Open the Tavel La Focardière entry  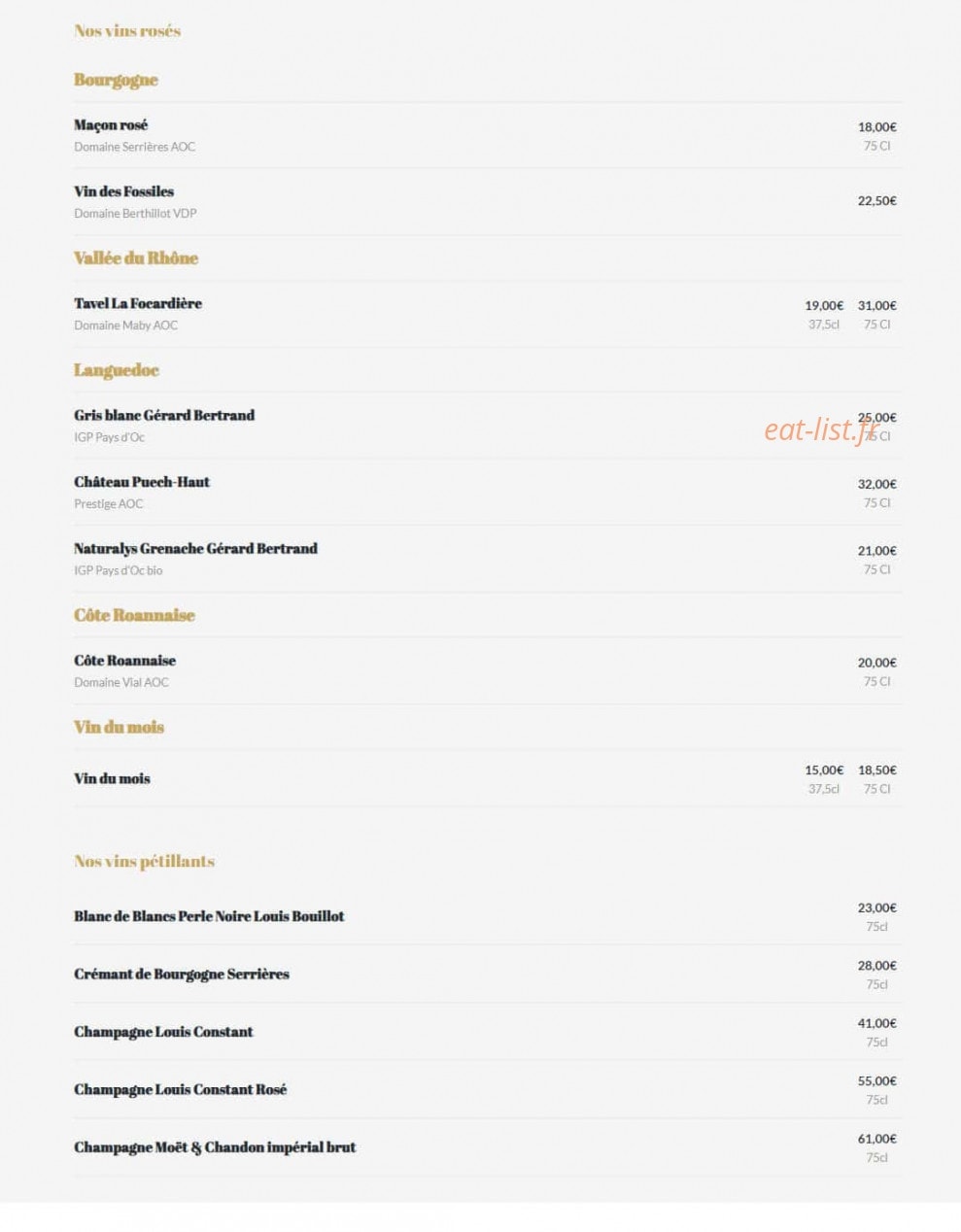tap(138, 304)
